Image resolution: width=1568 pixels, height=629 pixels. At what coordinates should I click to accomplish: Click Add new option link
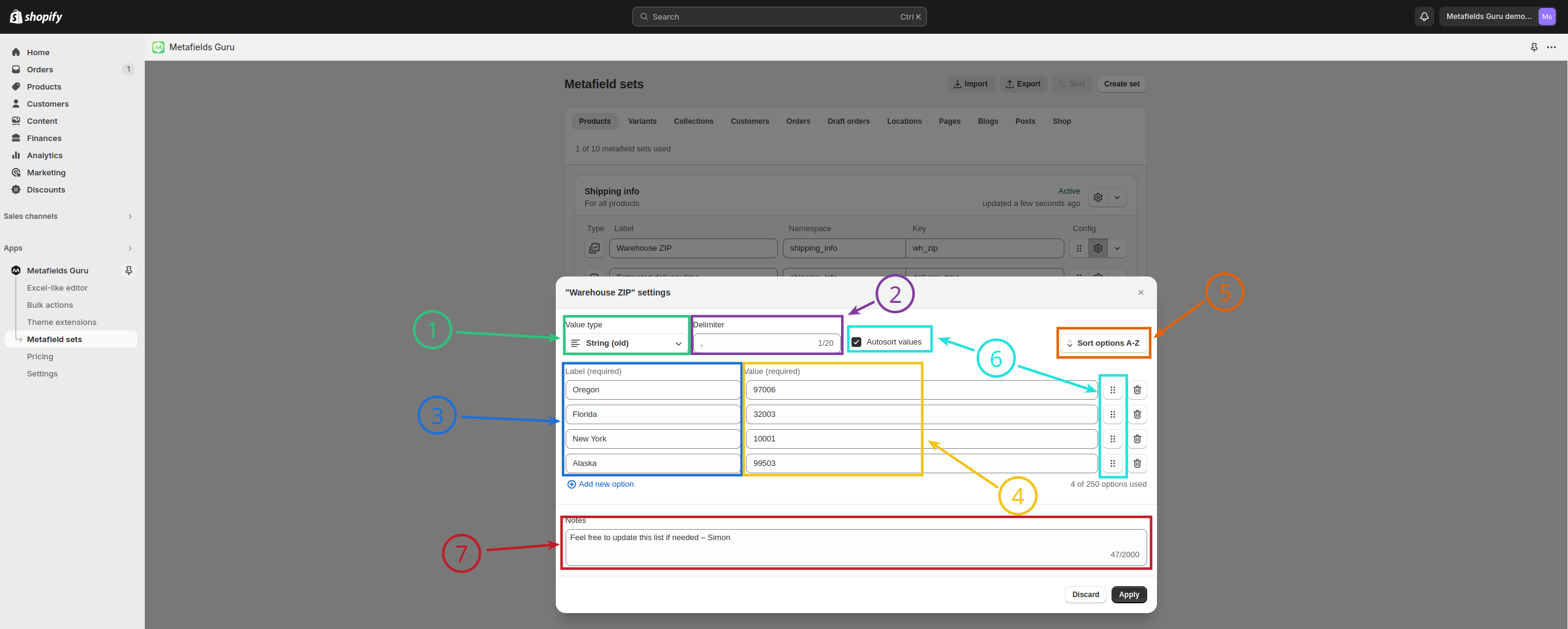pos(601,484)
